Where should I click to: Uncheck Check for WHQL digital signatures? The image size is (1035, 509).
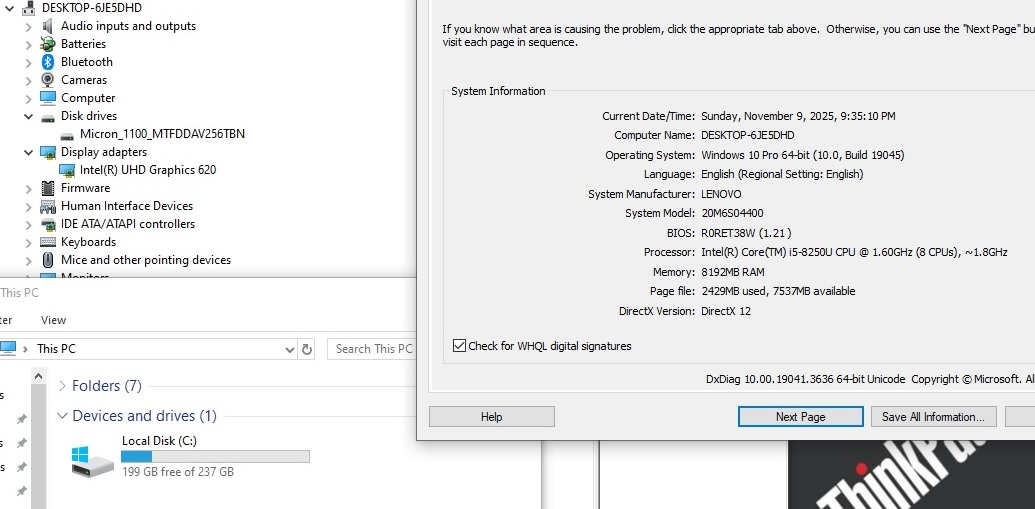460,346
